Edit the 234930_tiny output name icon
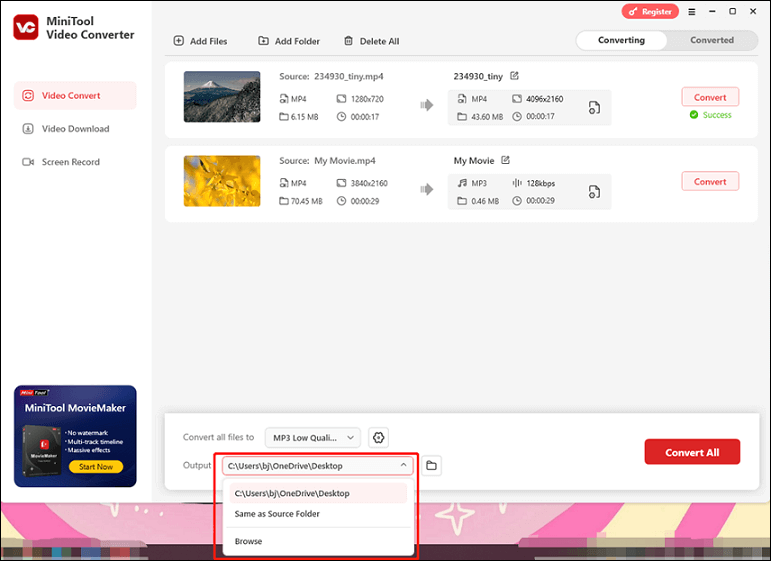771x561 pixels. pyautogui.click(x=514, y=76)
